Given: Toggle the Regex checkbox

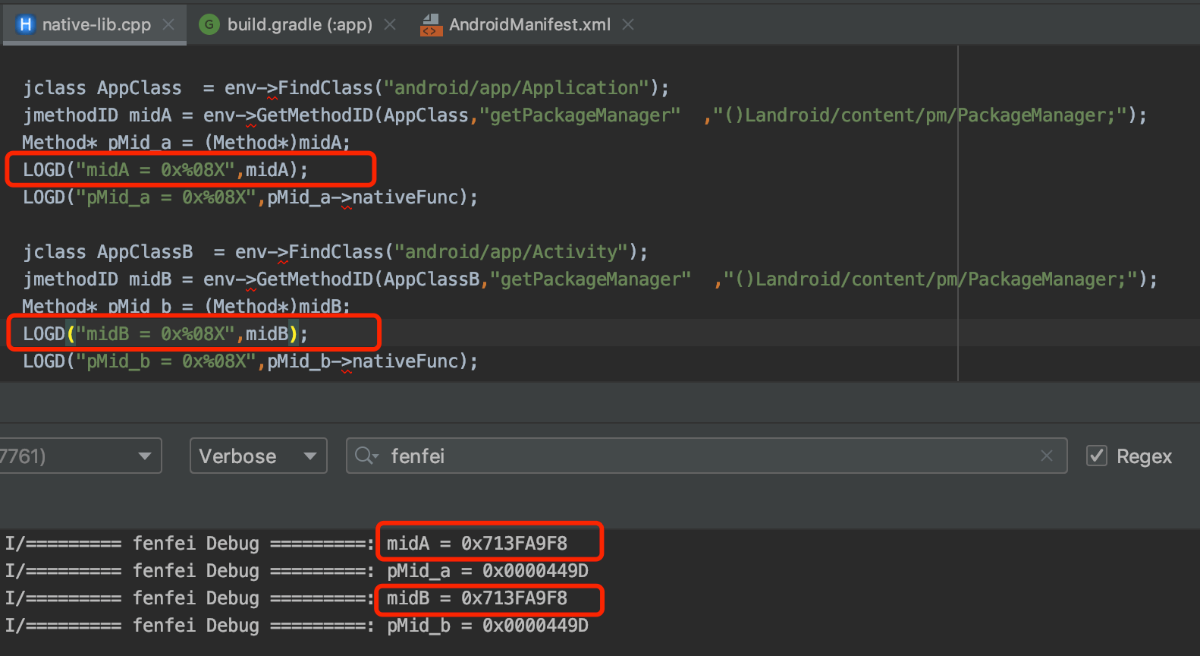Looking at the screenshot, I should coord(1097,456).
